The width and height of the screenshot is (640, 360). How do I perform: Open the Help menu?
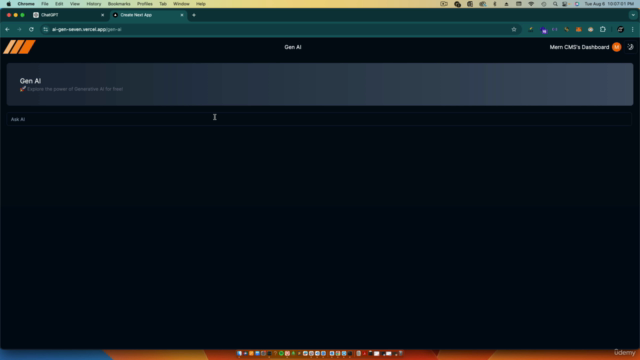201,4
